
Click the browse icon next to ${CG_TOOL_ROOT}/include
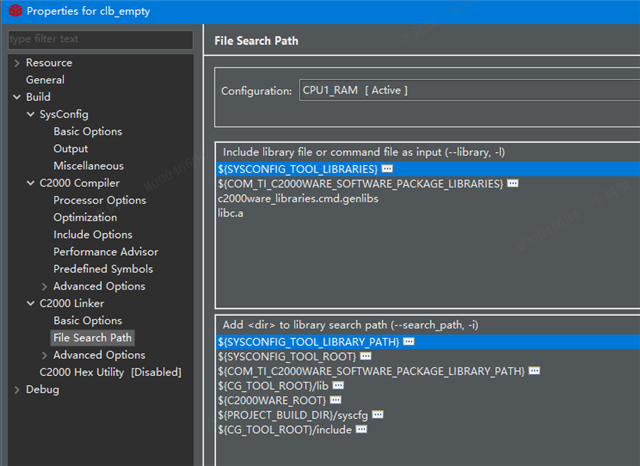click(361, 429)
